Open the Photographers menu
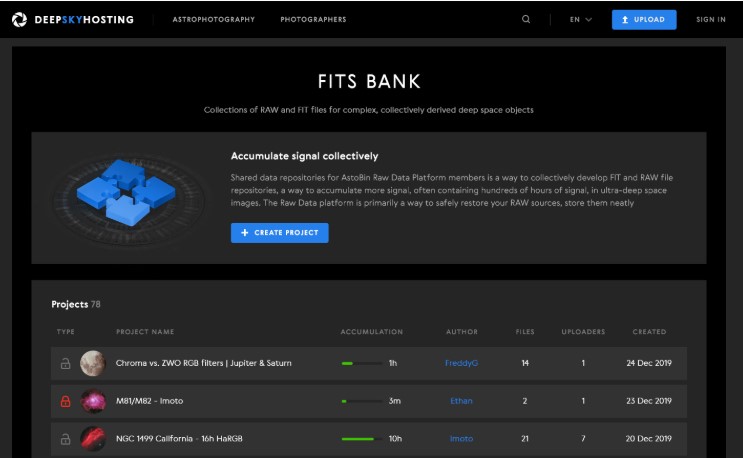Image resolution: width=743 pixels, height=458 pixels. click(x=313, y=19)
